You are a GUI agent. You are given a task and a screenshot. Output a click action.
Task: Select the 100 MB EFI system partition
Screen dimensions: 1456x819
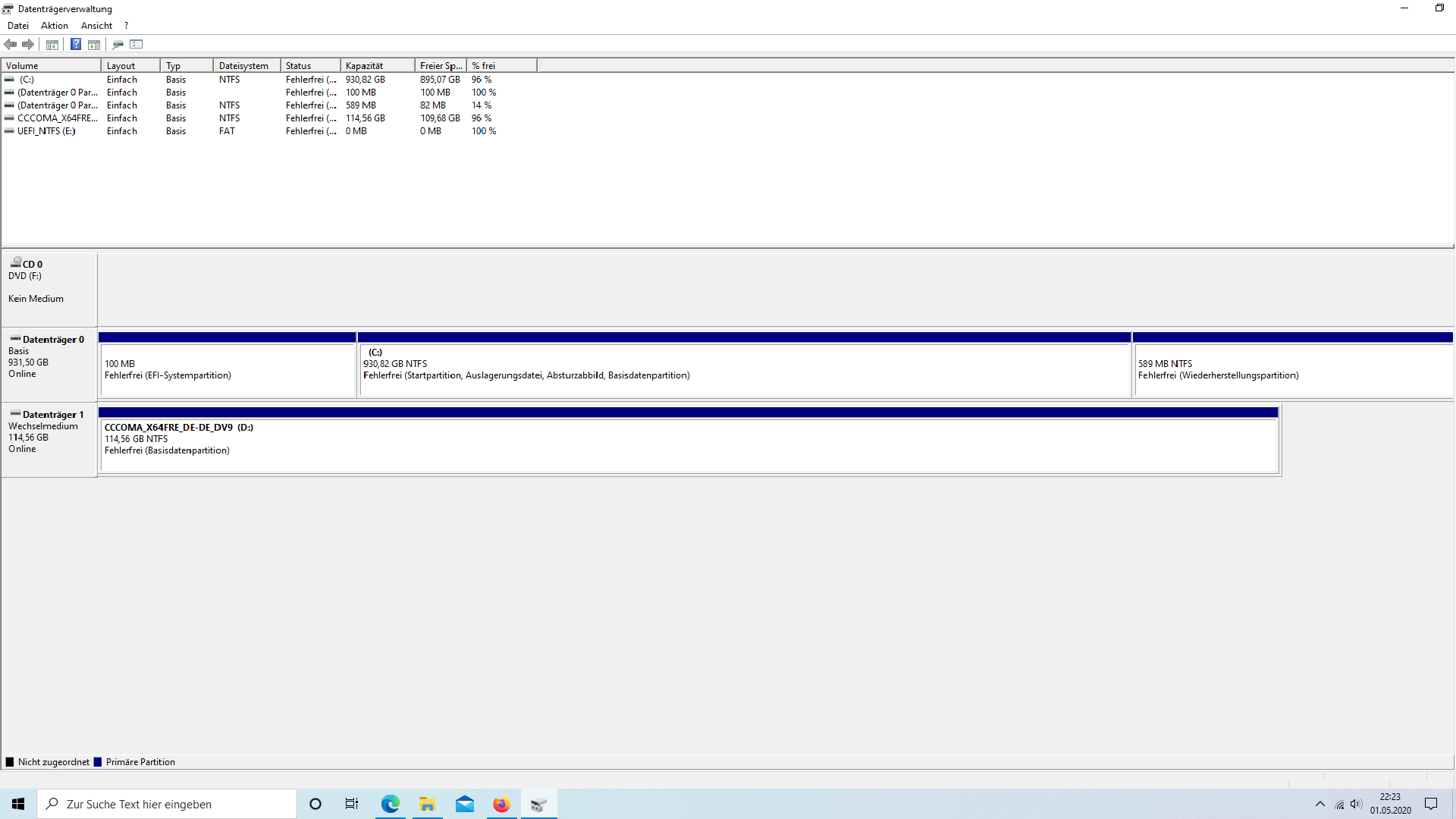[227, 370]
